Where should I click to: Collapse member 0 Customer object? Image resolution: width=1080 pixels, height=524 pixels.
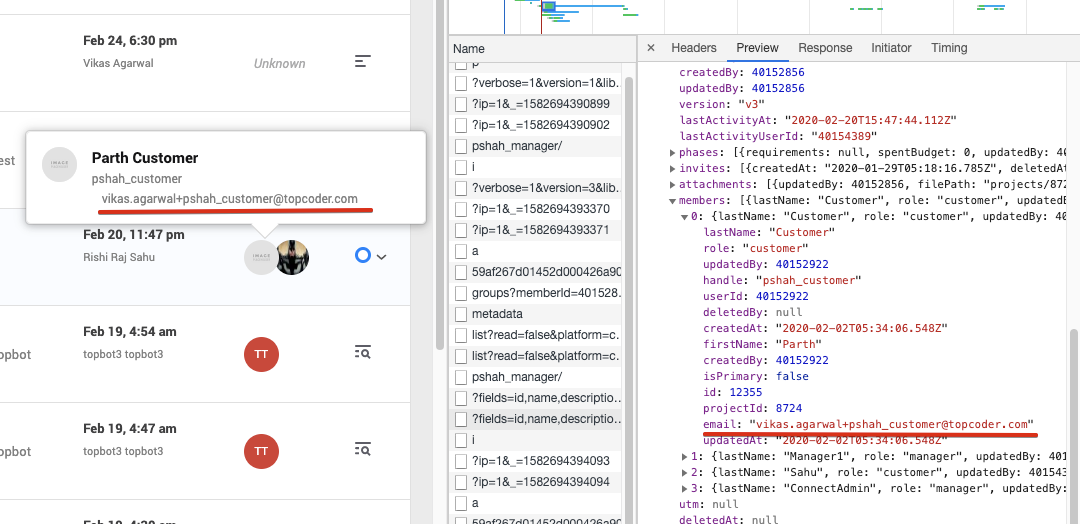[685, 216]
